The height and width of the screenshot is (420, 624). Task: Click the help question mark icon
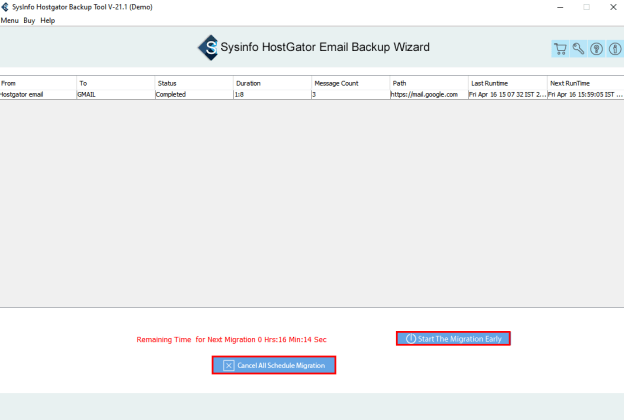point(596,49)
